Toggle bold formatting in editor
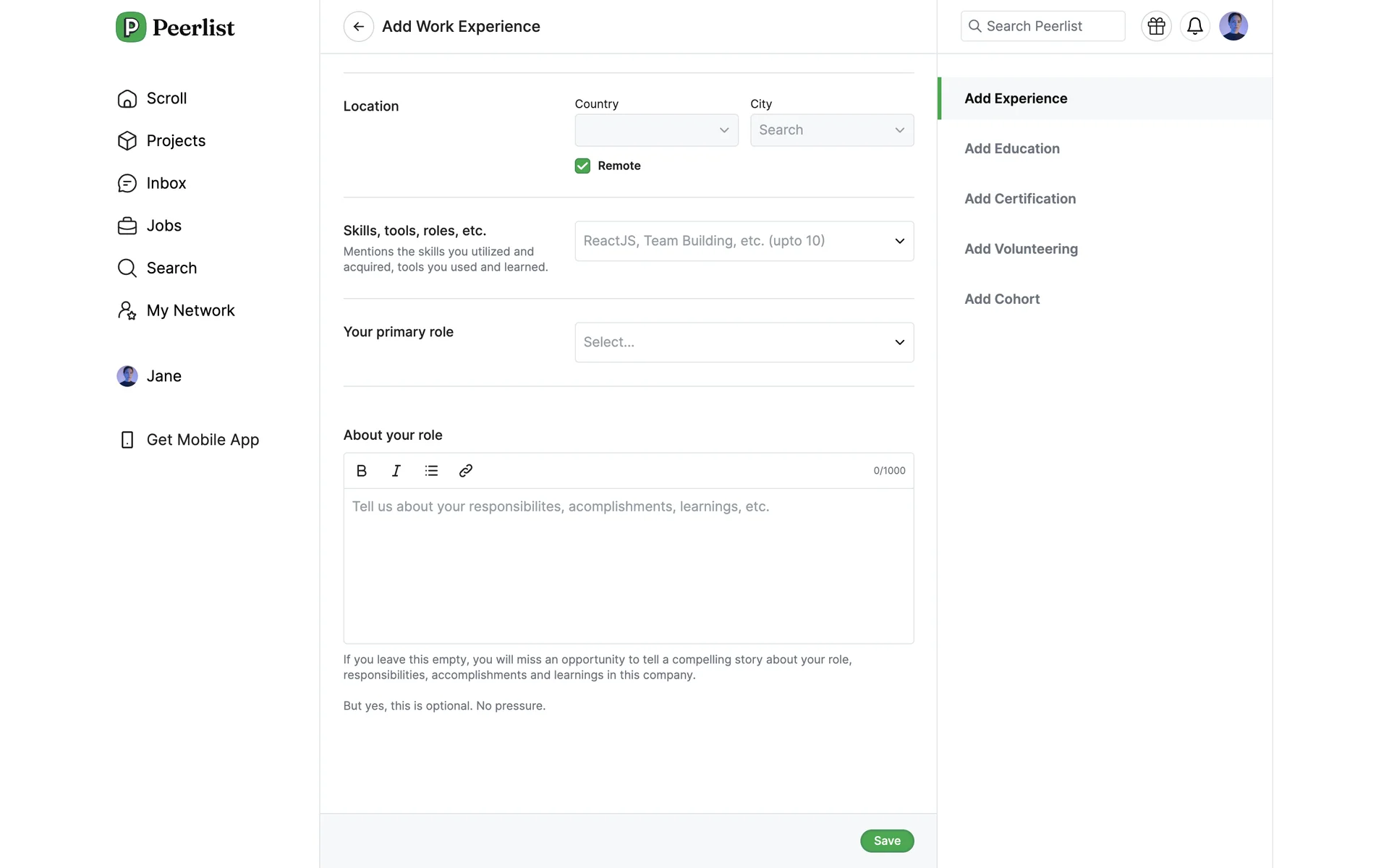This screenshot has width=1389, height=868. [362, 471]
